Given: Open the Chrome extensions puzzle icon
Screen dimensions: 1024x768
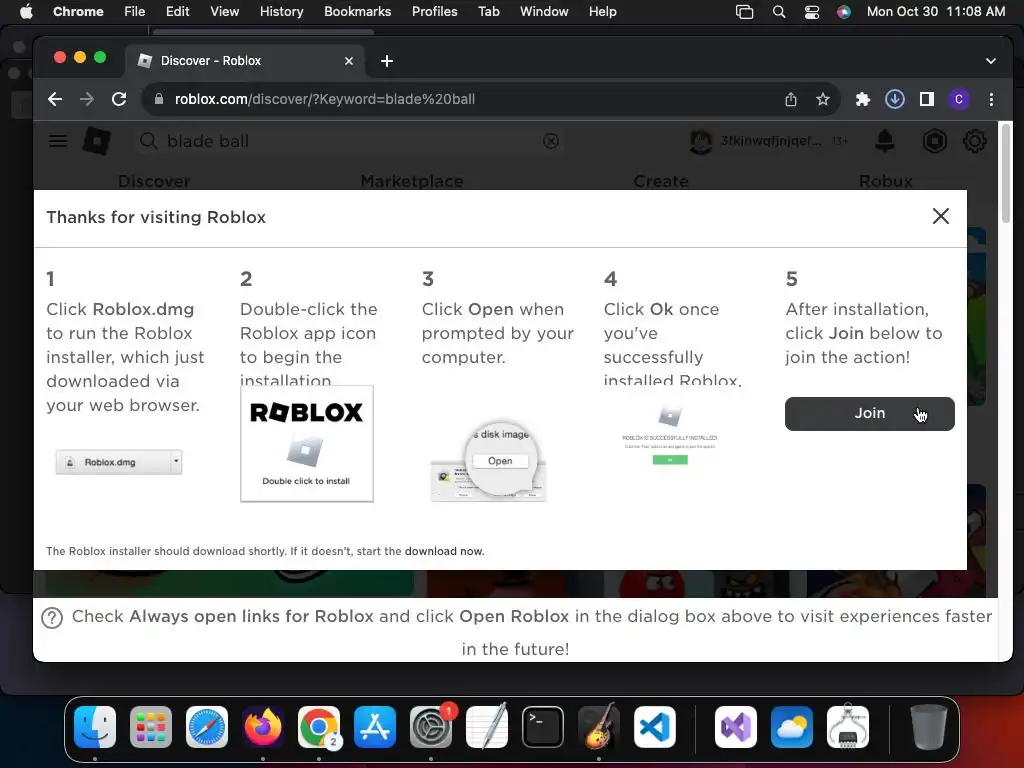Looking at the screenshot, I should tap(863, 99).
